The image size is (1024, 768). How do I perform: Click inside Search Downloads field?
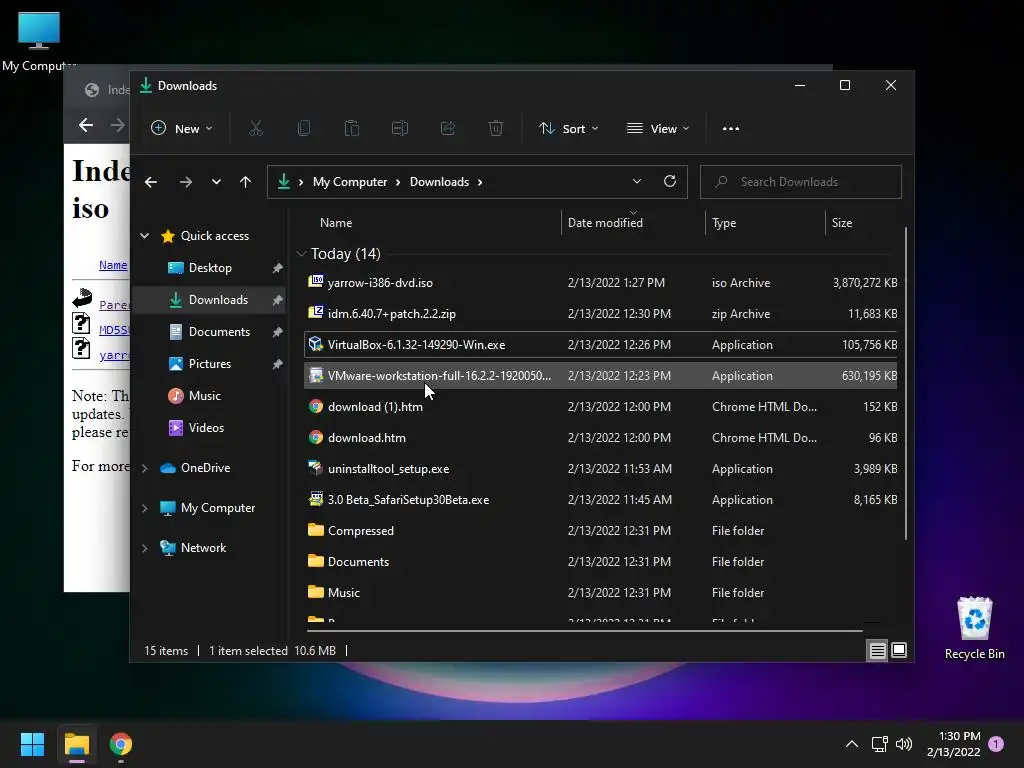click(x=801, y=182)
